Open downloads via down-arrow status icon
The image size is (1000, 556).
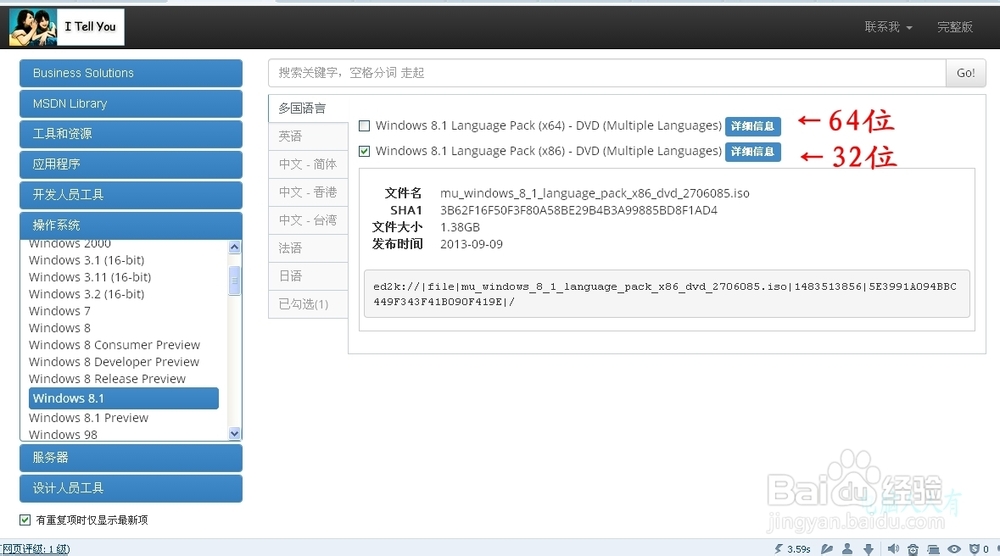tap(868, 548)
